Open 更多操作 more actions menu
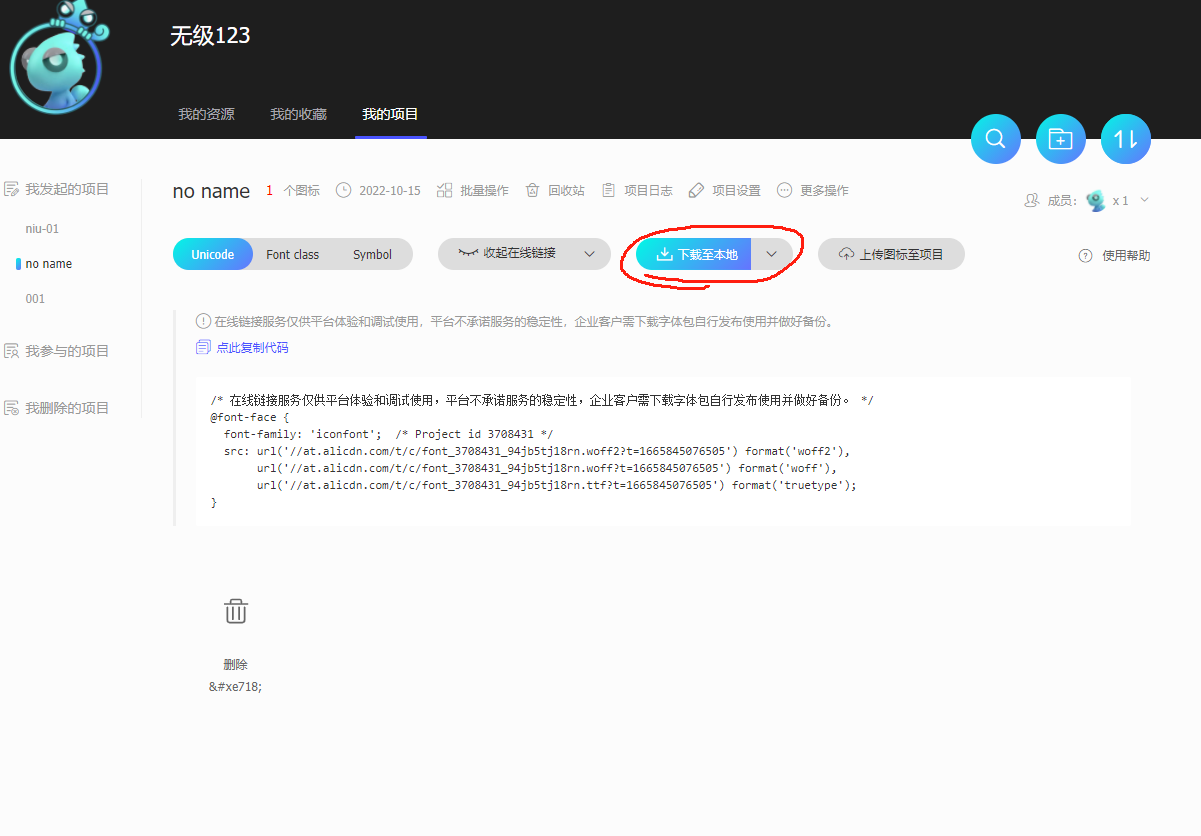 [x=813, y=190]
